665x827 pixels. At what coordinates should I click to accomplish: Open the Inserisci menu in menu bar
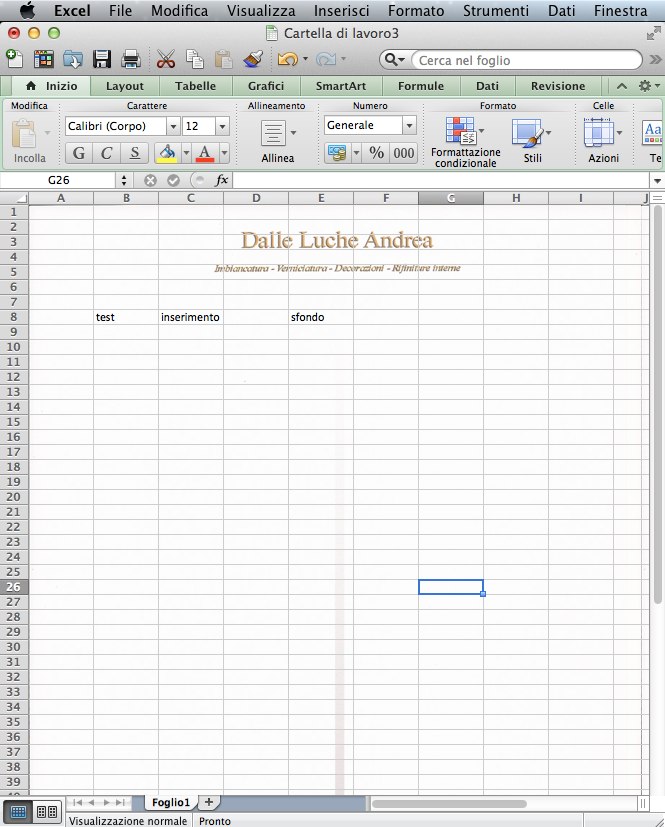point(342,11)
